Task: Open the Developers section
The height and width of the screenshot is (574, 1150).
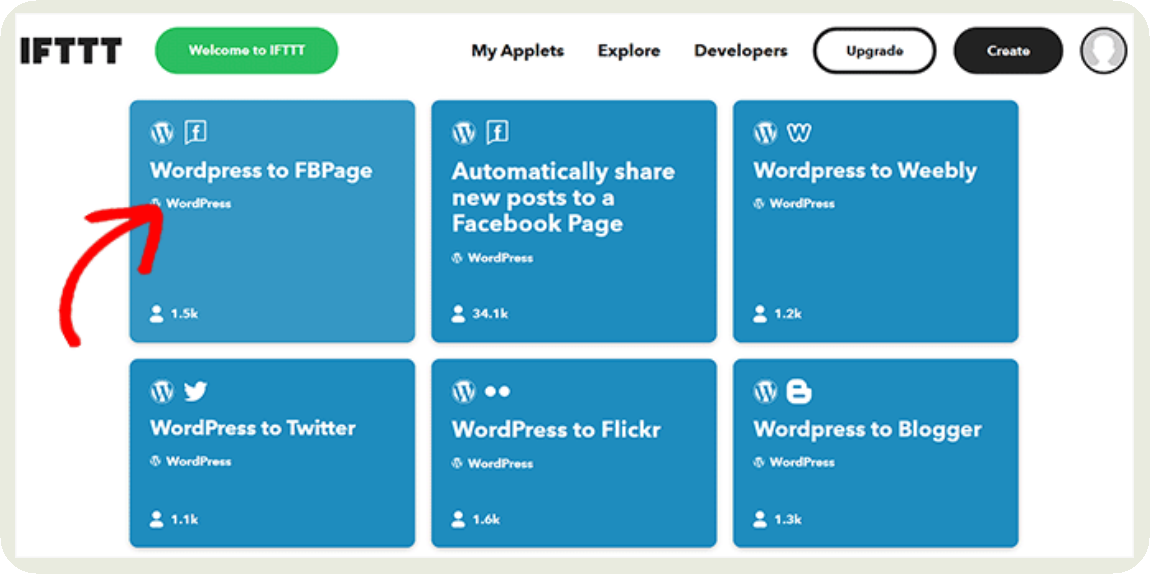Action: [741, 51]
